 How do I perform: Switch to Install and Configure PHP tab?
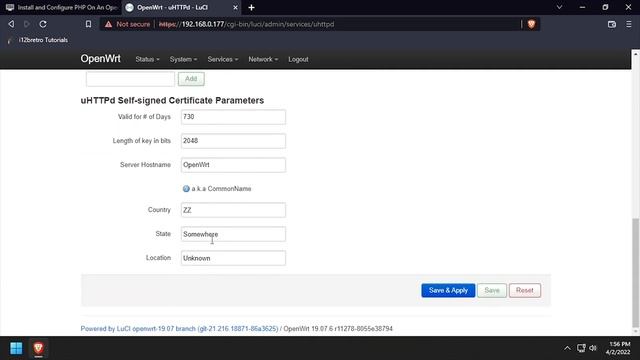point(61,7)
